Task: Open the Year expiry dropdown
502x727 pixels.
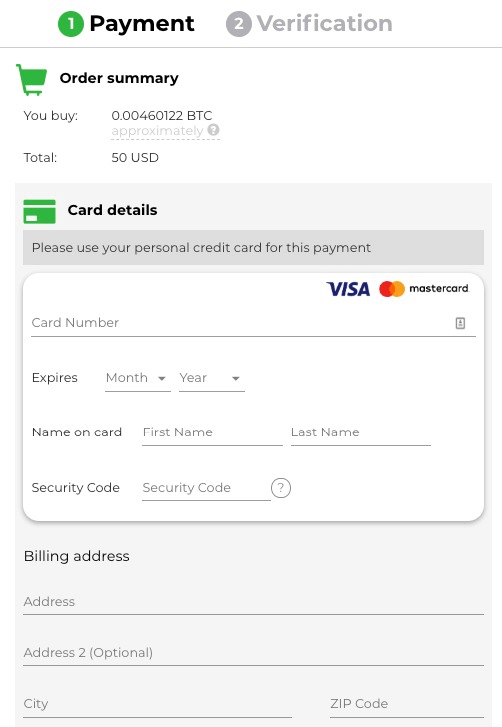Action: point(211,378)
